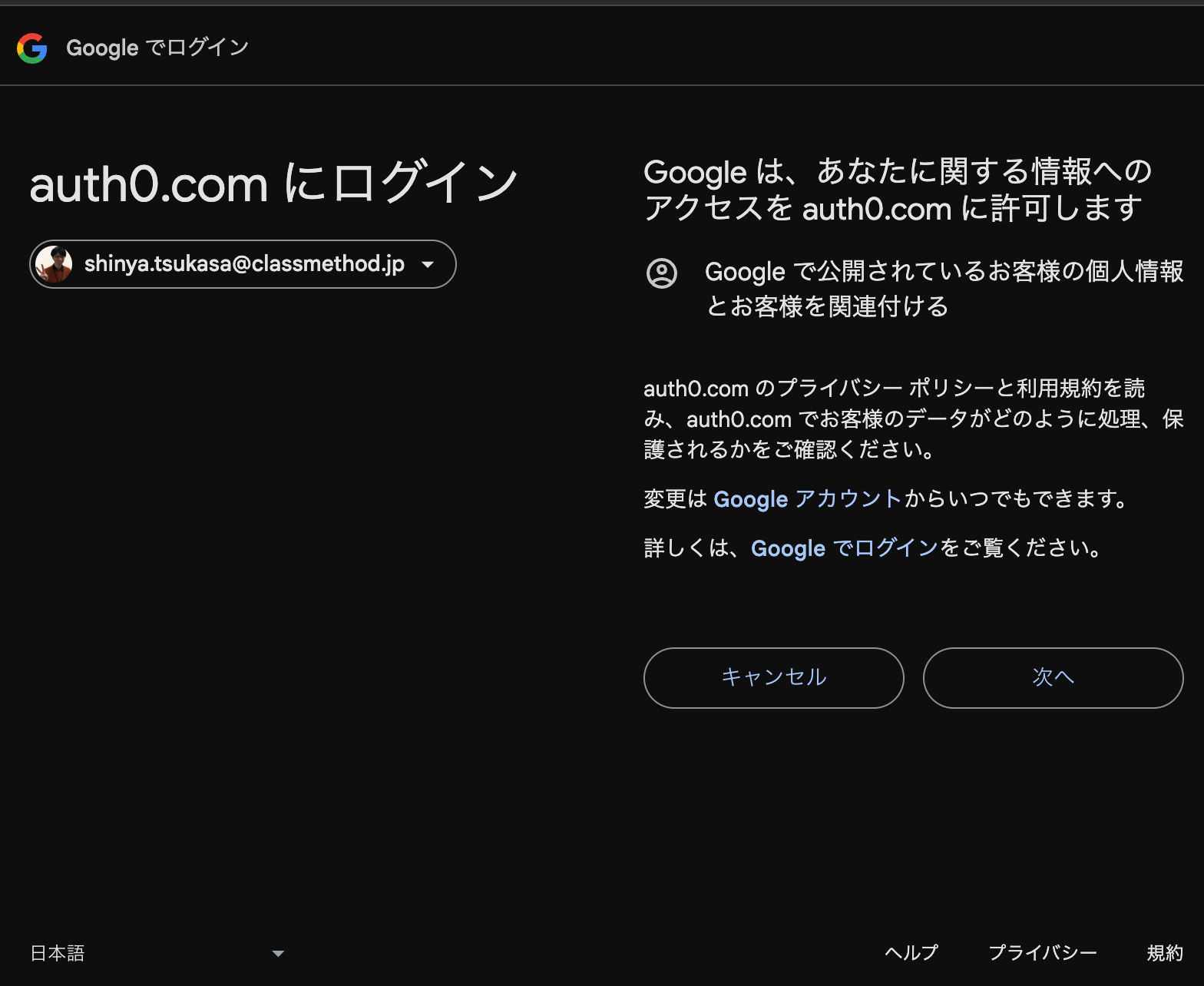Open the 規約 footer link

pyautogui.click(x=1165, y=953)
